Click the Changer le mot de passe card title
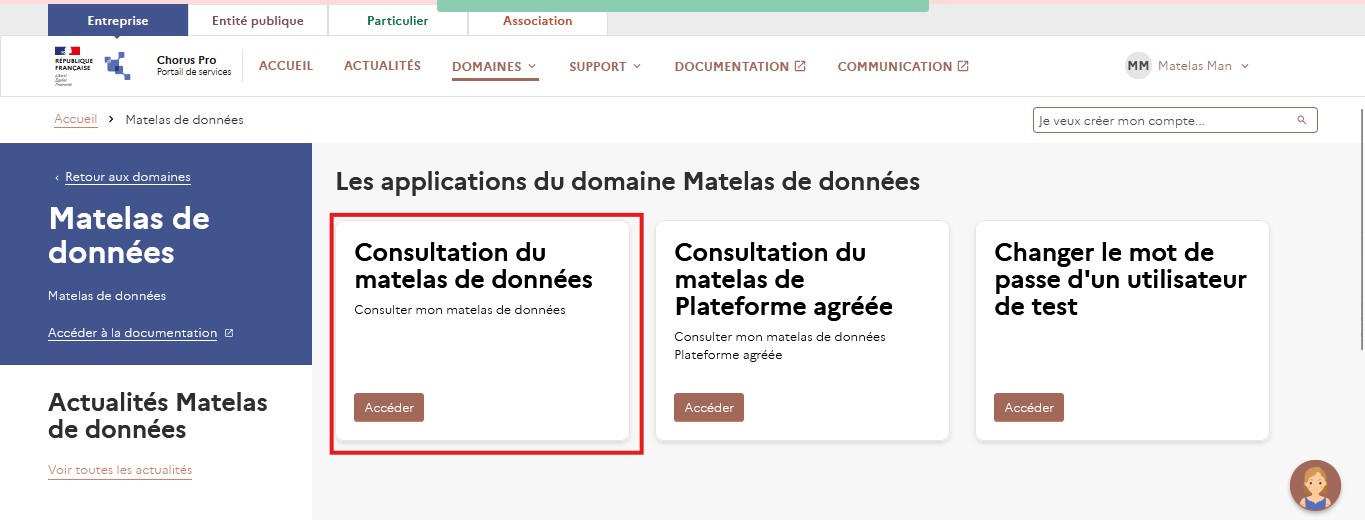1365x520 pixels. pos(1121,279)
